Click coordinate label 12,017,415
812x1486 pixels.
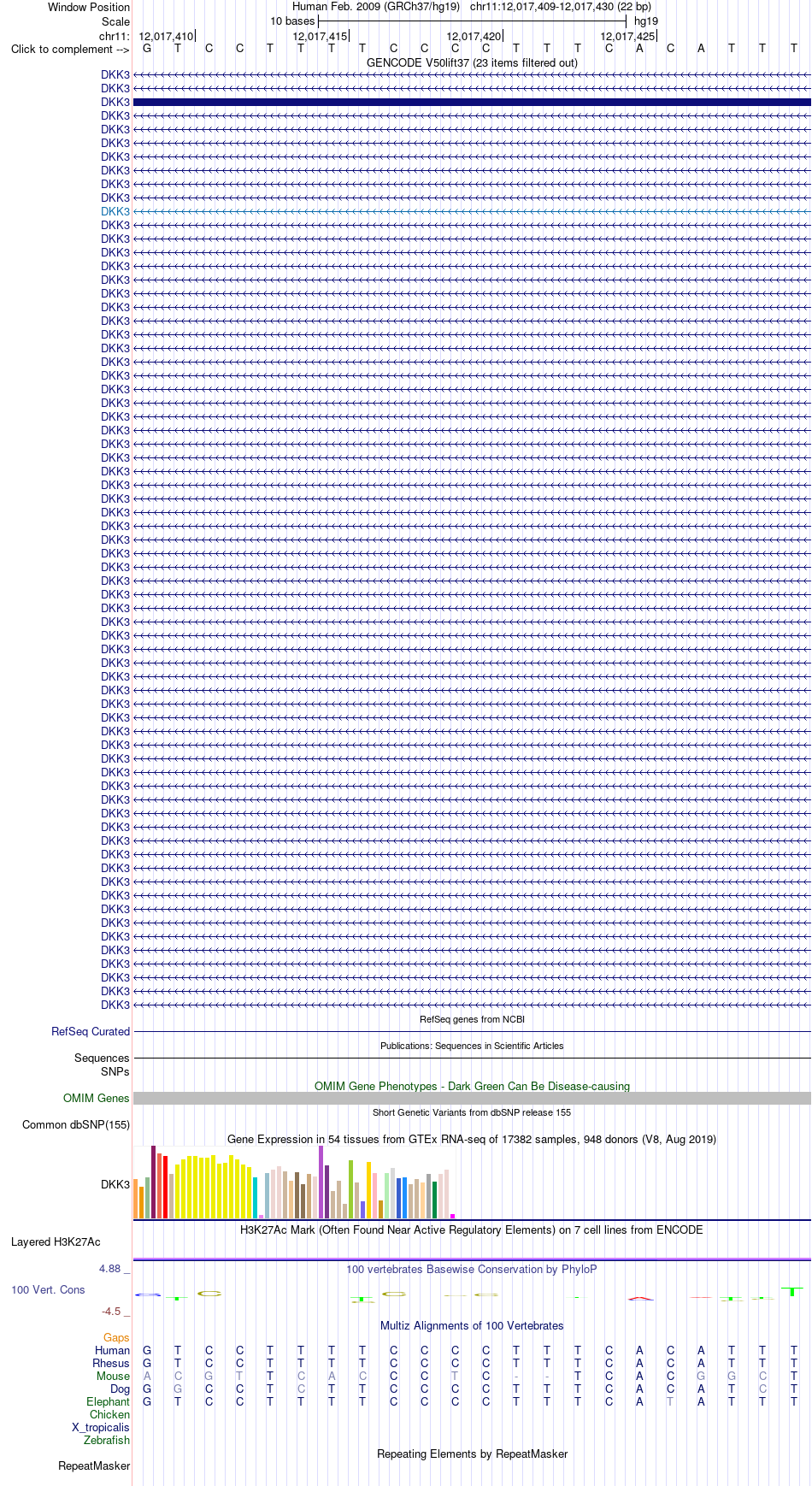pos(320,36)
